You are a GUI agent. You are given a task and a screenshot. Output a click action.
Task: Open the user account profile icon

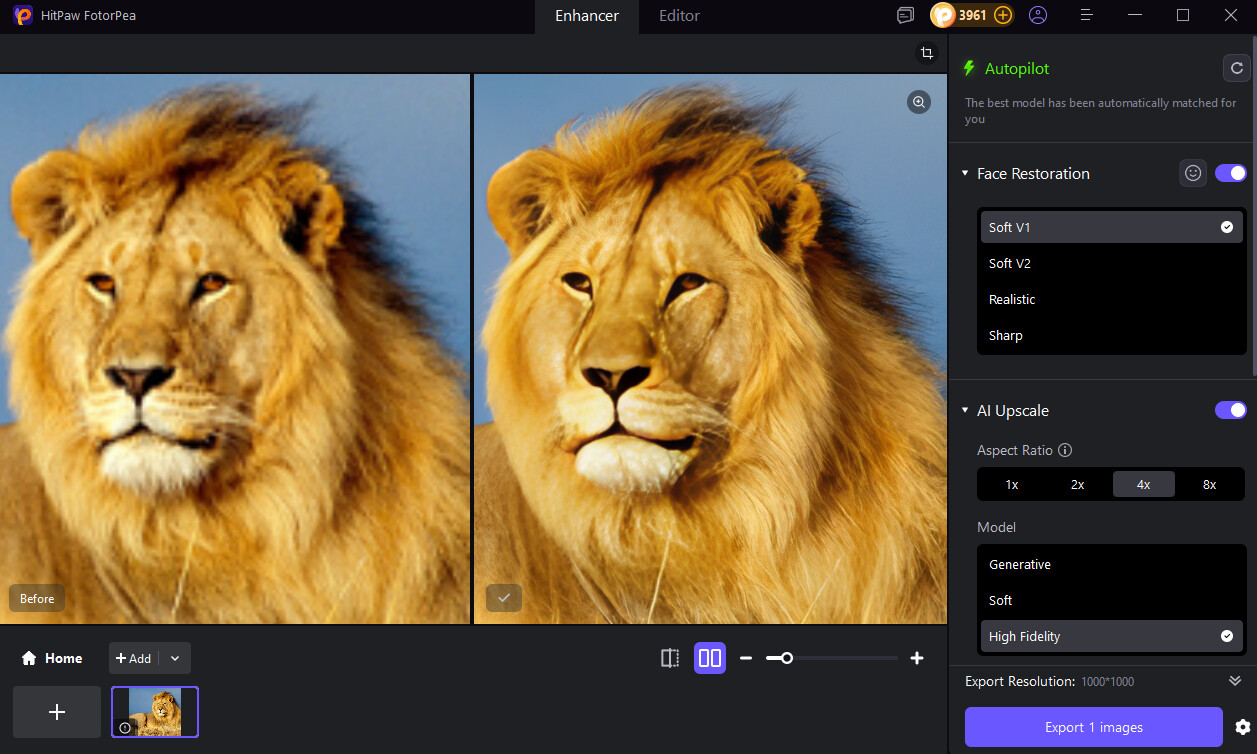[1038, 15]
